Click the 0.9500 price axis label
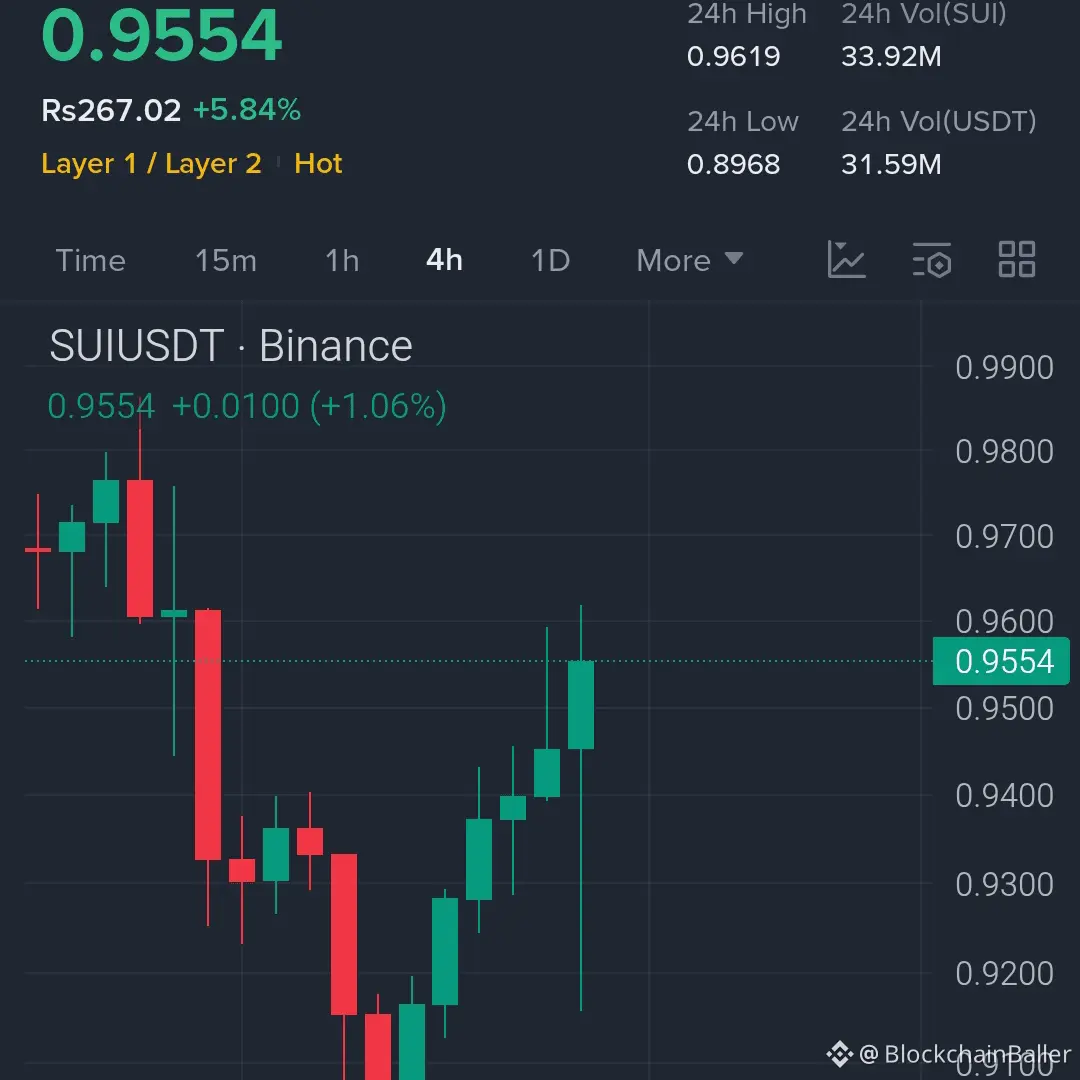This screenshot has height=1080, width=1080. 1004,709
